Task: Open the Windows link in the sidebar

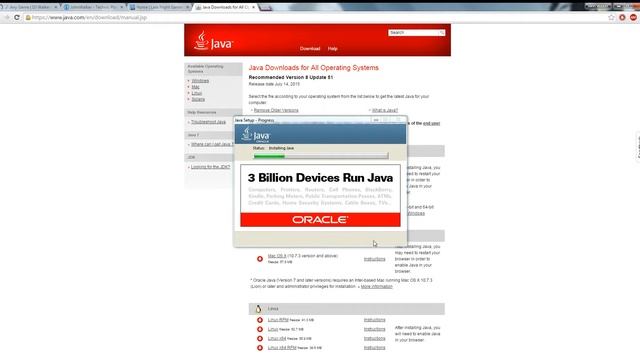Action: pyautogui.click(x=200, y=81)
